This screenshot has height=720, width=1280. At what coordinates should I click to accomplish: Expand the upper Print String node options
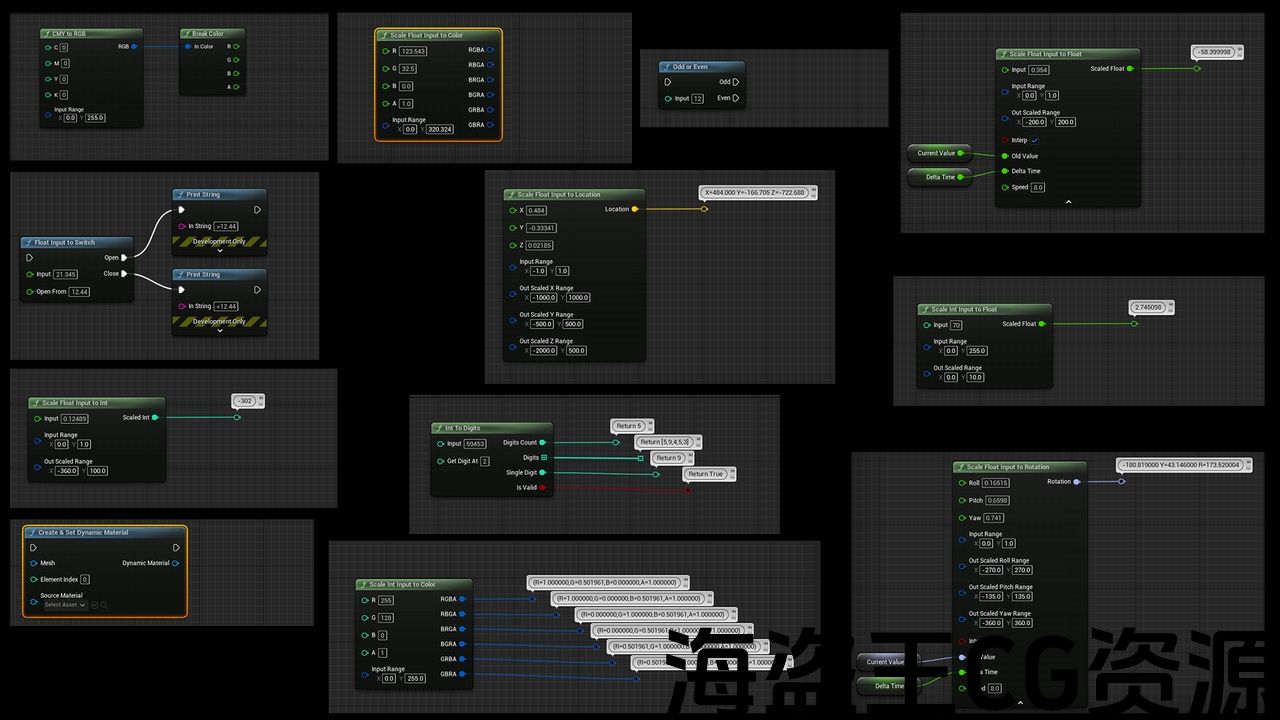tap(219, 250)
